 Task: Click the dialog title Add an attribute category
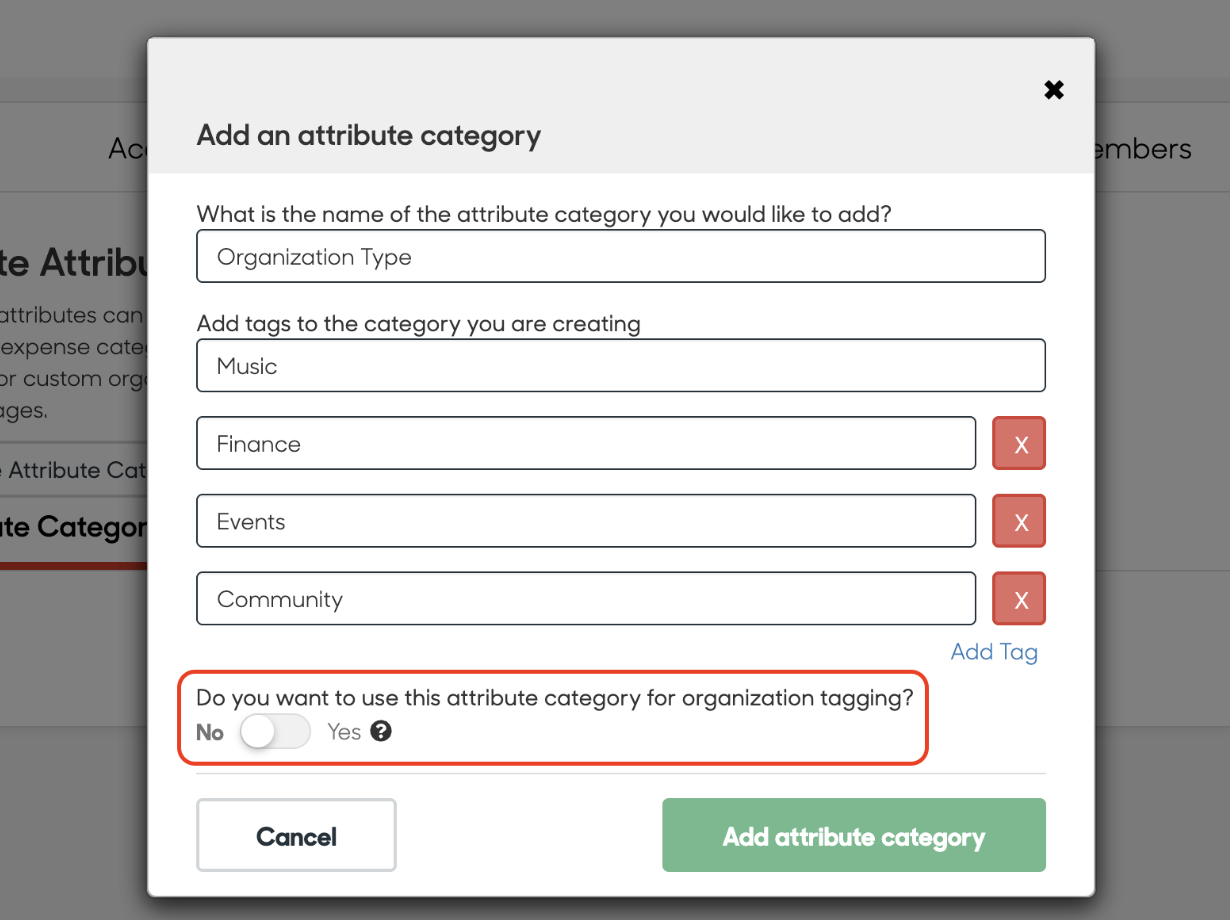coord(368,135)
